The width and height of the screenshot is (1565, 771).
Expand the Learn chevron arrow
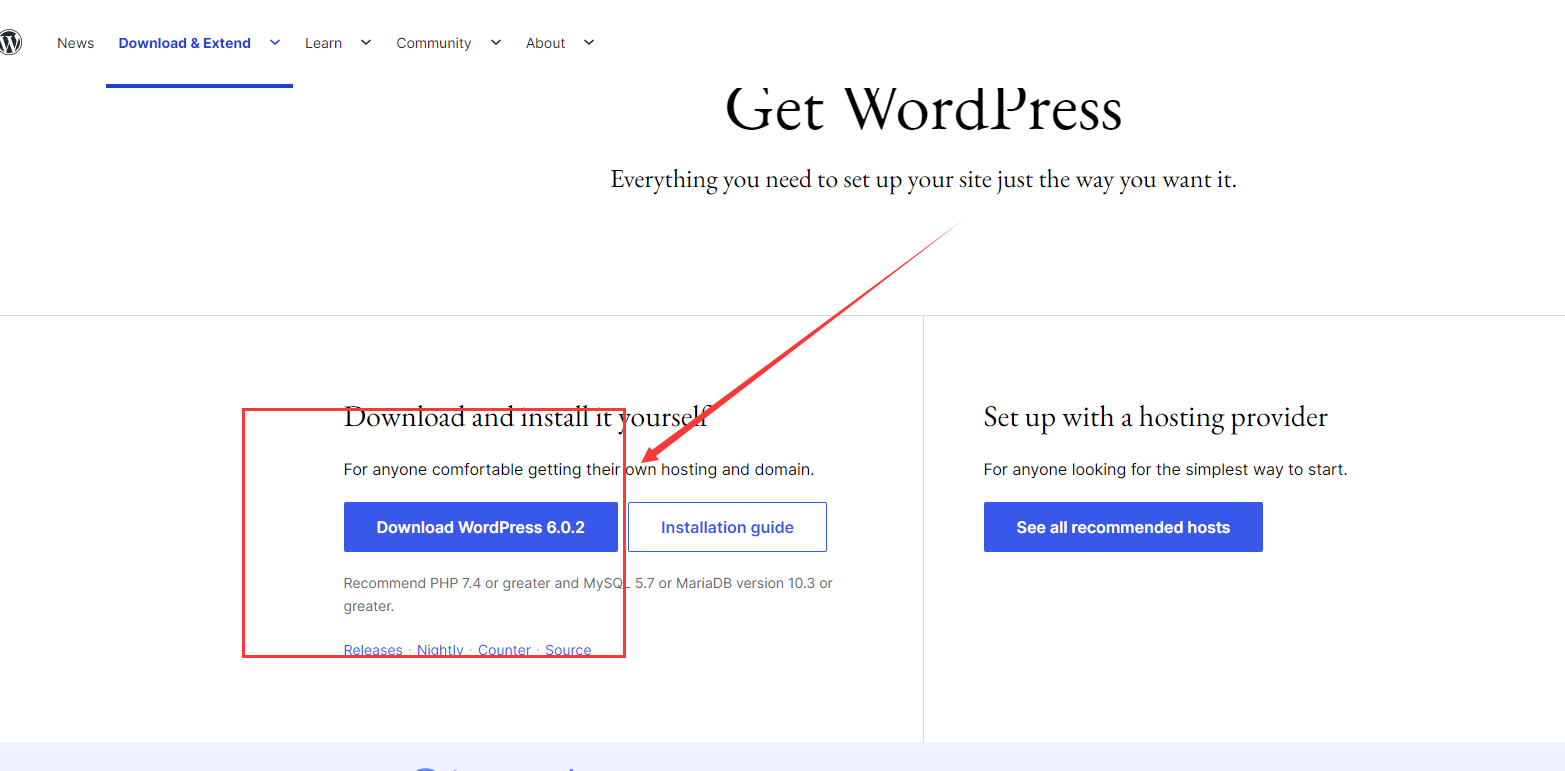pos(366,42)
